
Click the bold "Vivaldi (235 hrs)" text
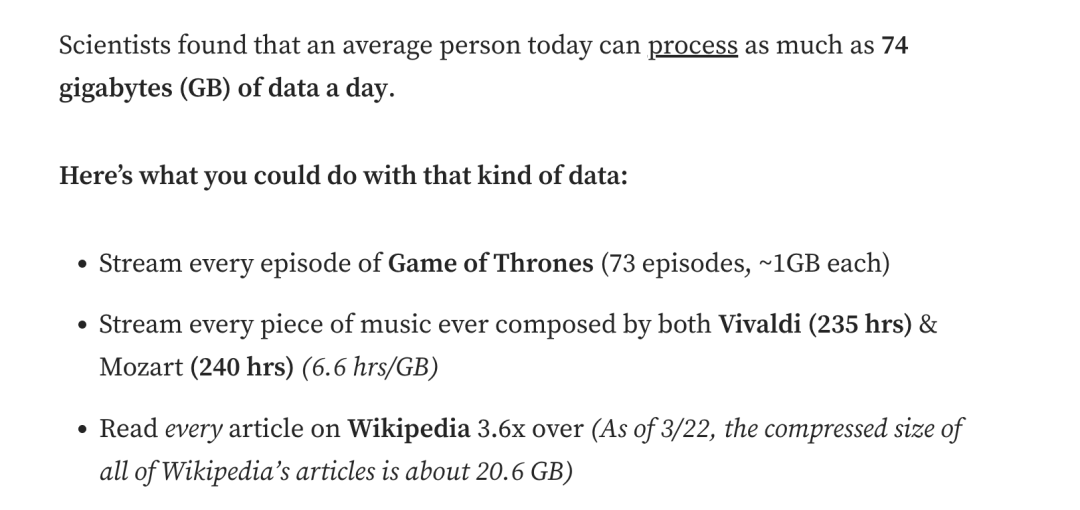(815, 325)
